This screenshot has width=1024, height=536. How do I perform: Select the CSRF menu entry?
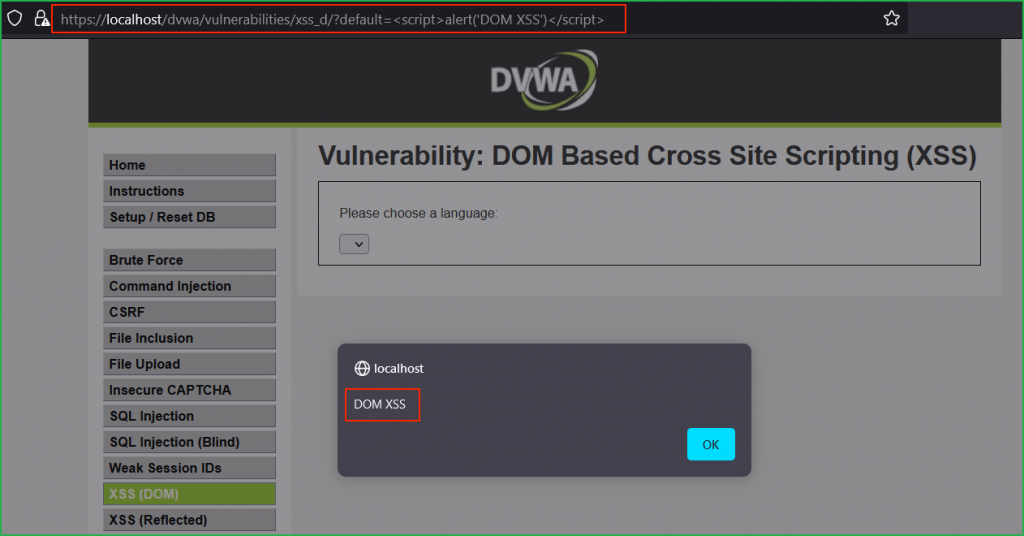(x=189, y=312)
